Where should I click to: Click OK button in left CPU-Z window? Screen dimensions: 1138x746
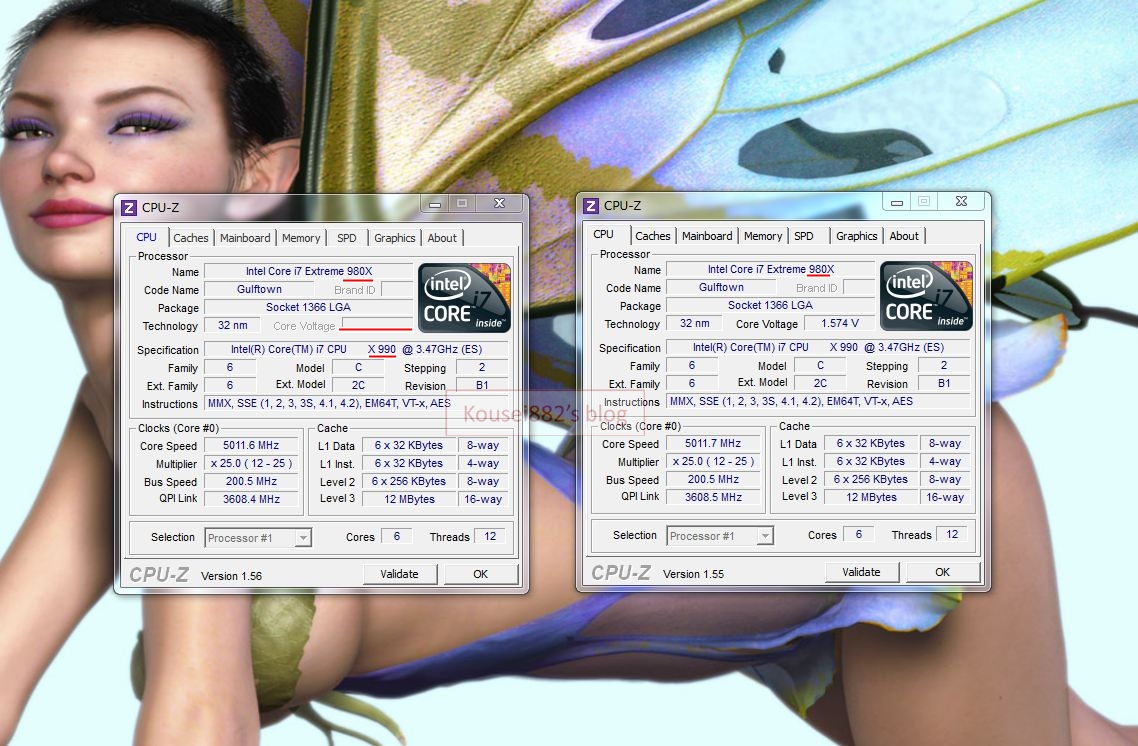tap(480, 574)
